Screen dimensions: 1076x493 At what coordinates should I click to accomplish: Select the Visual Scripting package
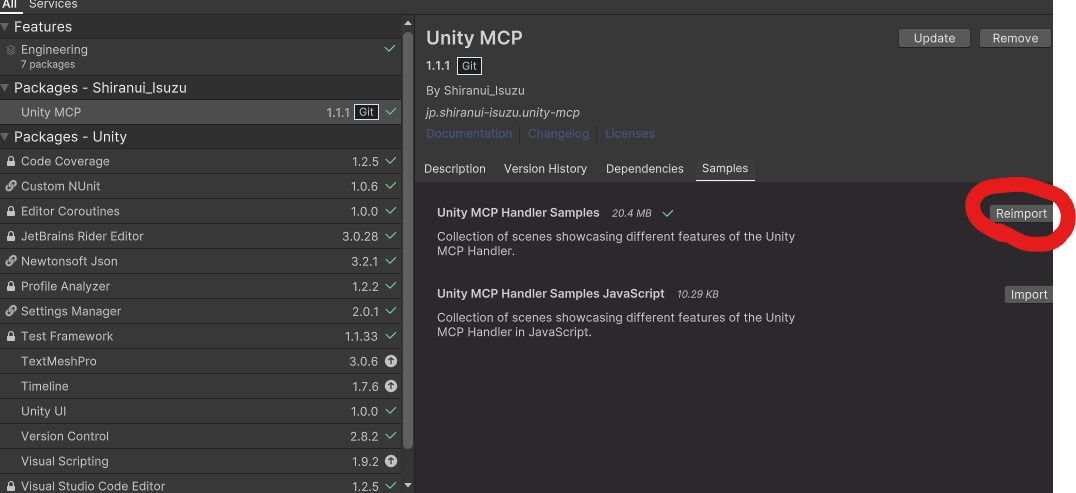point(200,461)
